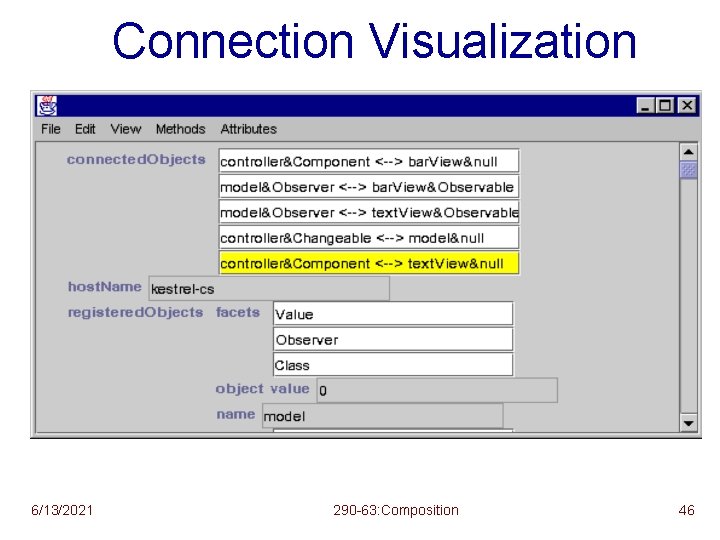Open the Methods menu

180,129
